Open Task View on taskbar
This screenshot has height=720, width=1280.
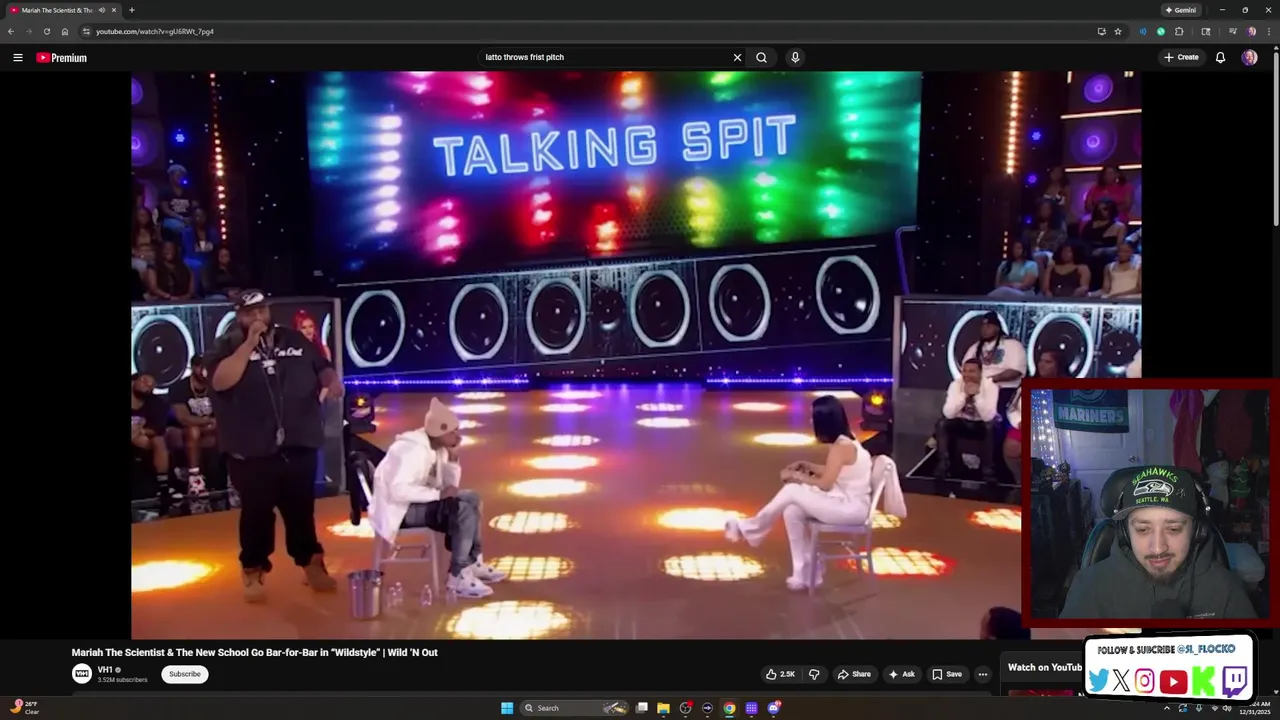642,708
